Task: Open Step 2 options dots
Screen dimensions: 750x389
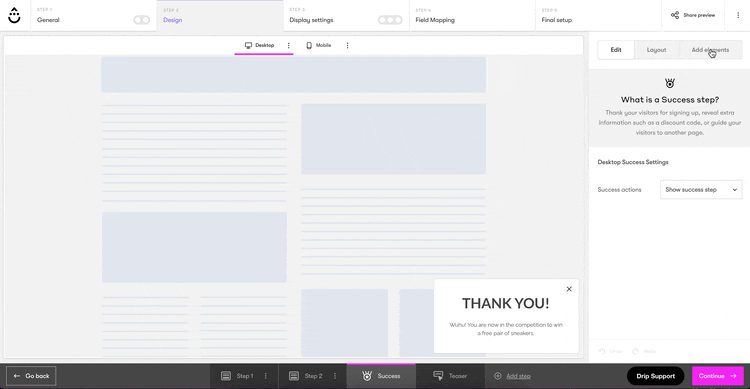Action: click(335, 376)
